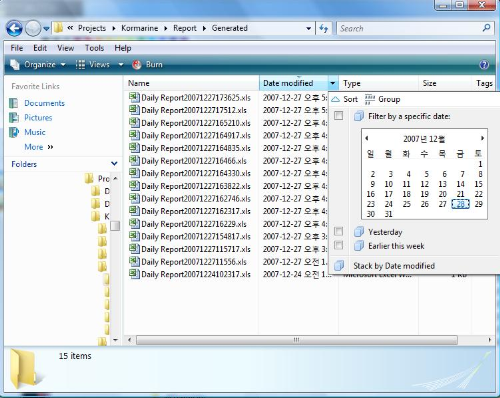Viewport: 500px width, 398px height.
Task: Select Daily Report20071227154817.xls file icon
Action: [x=134, y=236]
